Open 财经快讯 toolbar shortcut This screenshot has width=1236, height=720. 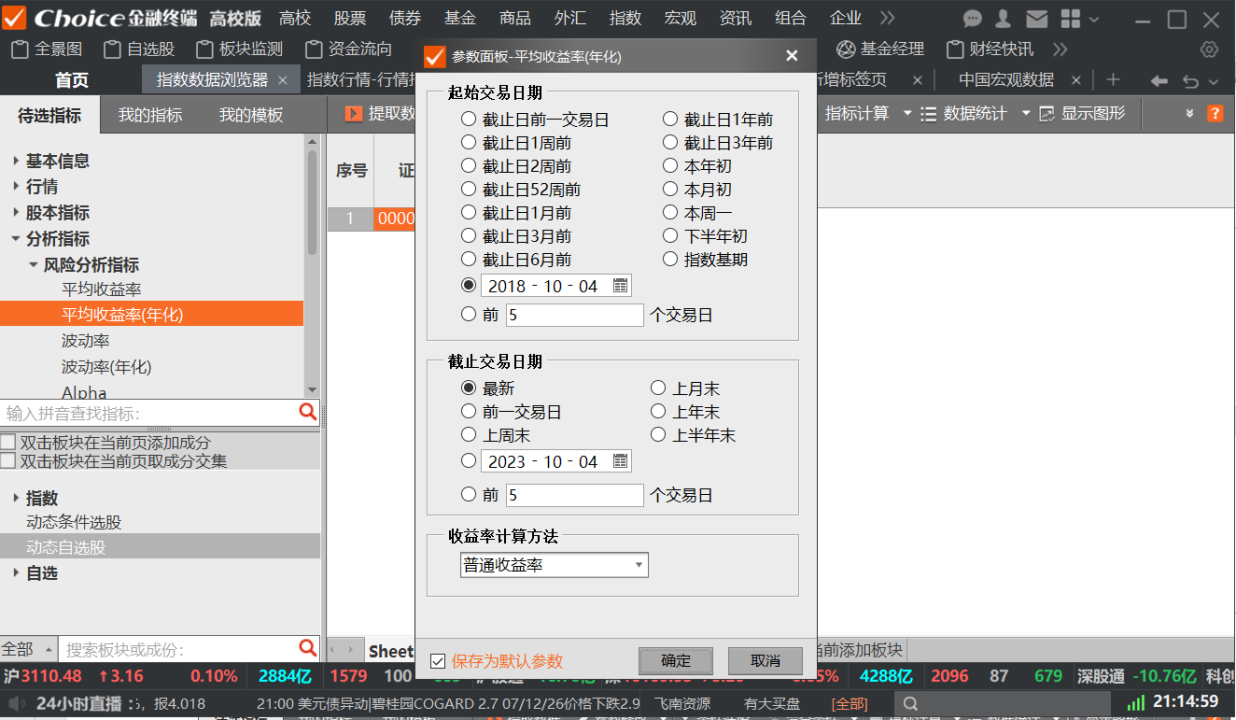[990, 49]
